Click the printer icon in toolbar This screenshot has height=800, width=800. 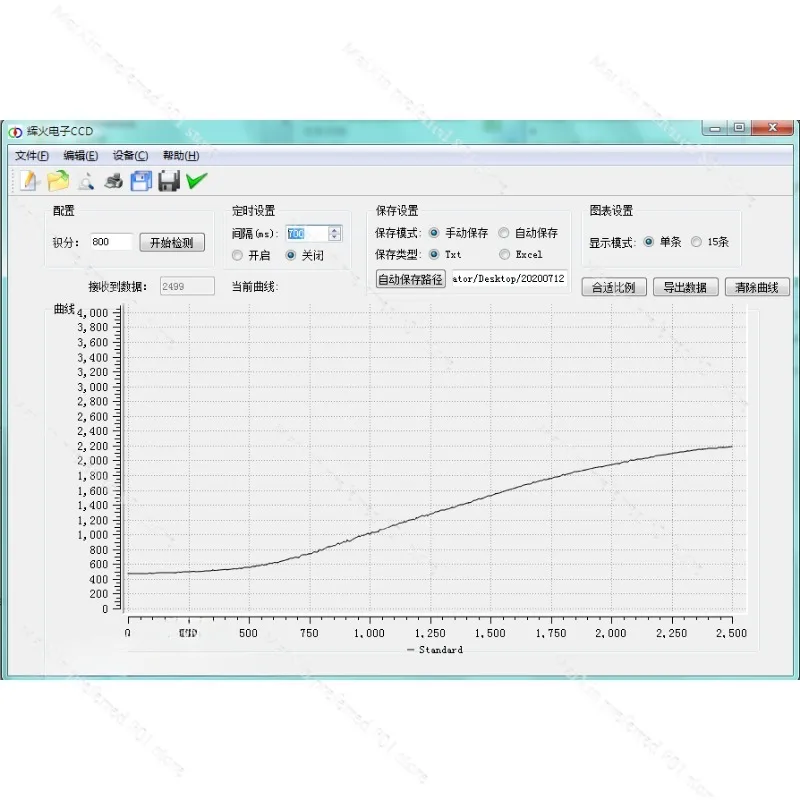(x=113, y=181)
